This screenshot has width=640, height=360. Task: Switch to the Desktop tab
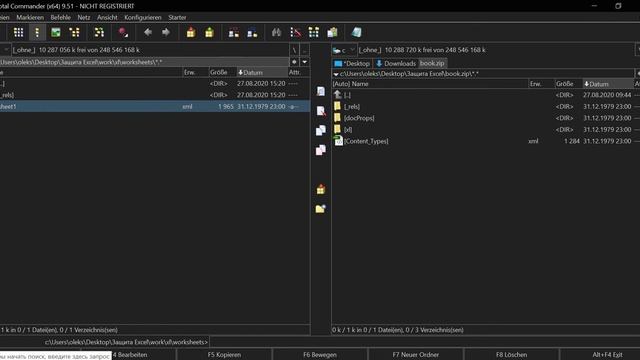tap(352, 63)
